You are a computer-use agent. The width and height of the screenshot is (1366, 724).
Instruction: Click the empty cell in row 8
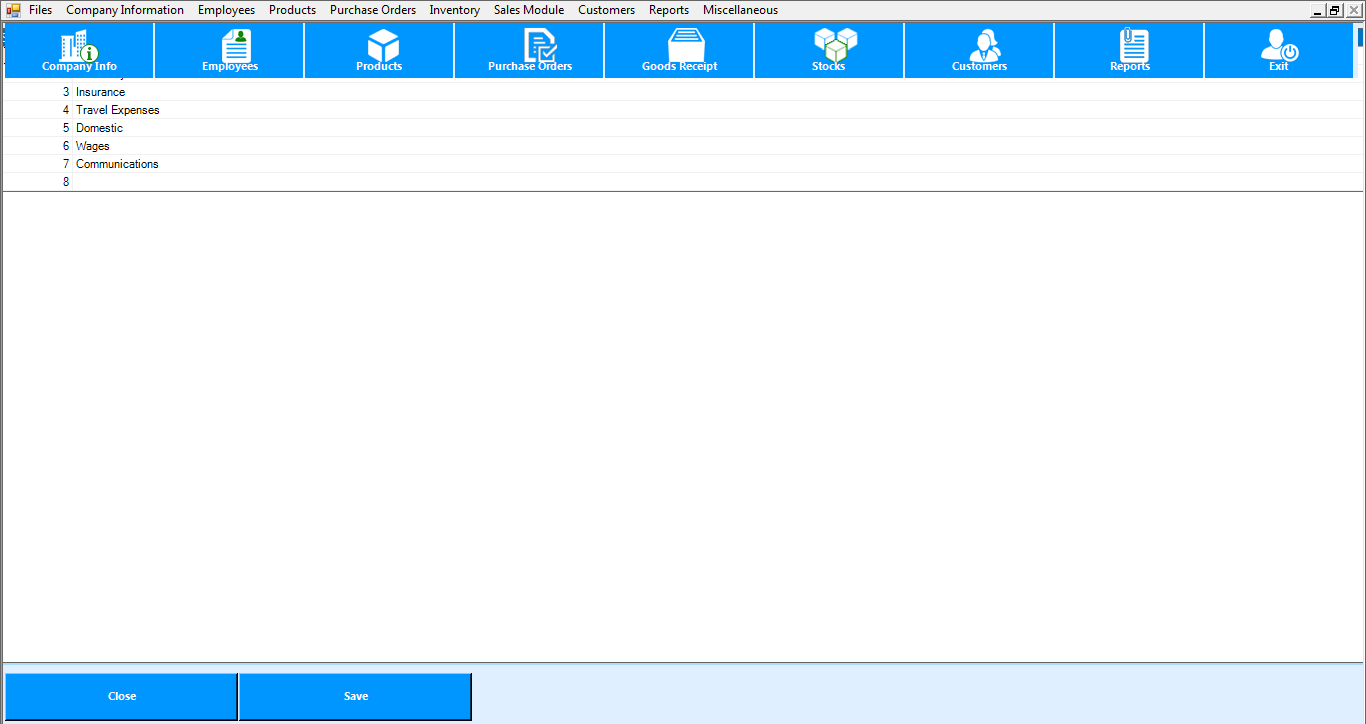[400, 182]
